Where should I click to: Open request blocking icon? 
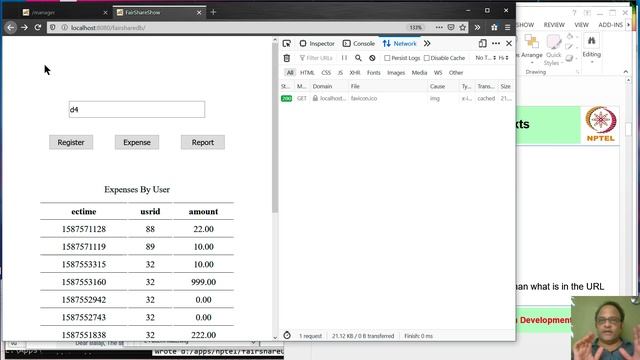[372, 58]
